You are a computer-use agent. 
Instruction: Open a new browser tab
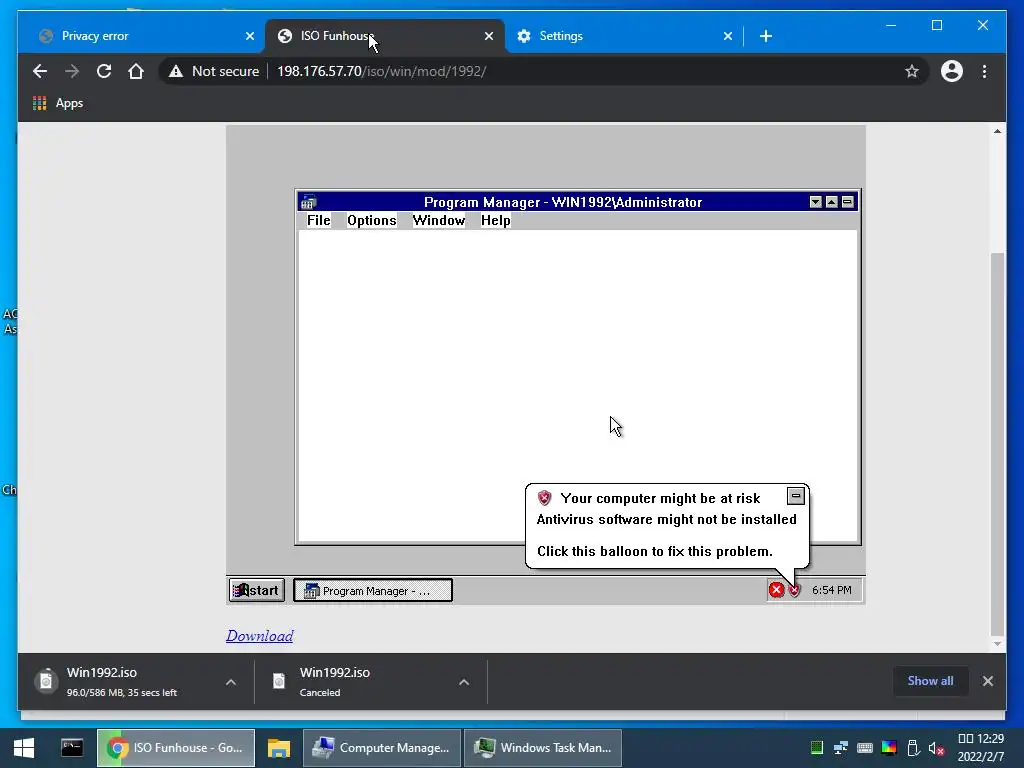tap(766, 36)
